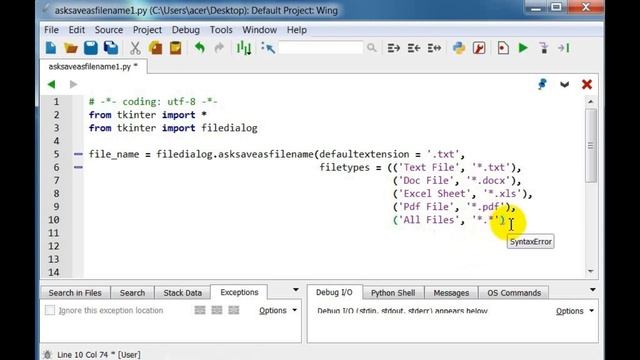Image resolution: width=640 pixels, height=360 pixels.
Task: Switch to the Search tab
Action: pos(132,293)
